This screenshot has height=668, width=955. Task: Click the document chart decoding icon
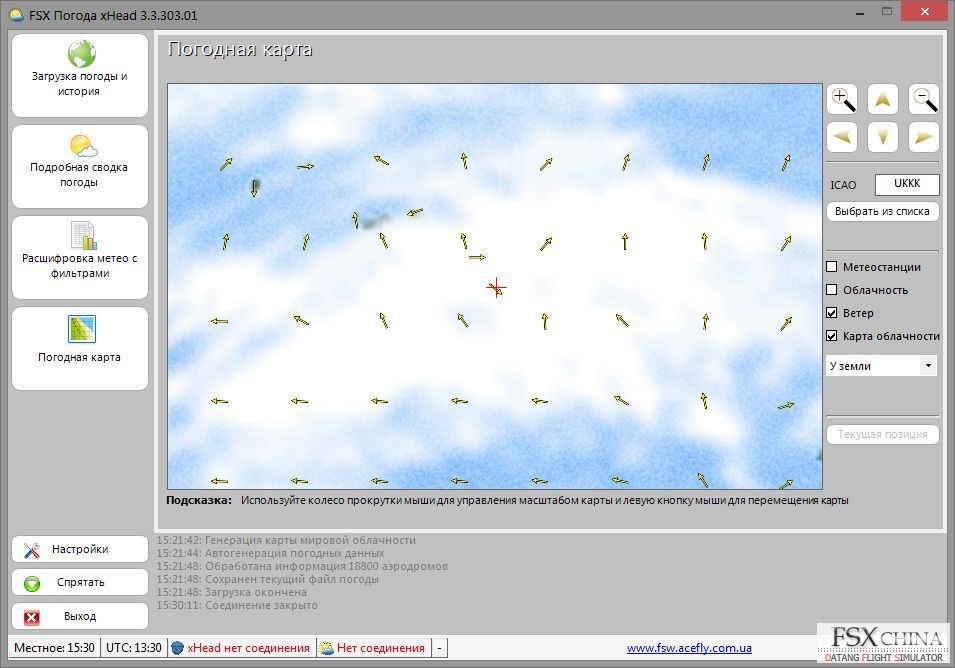83,236
